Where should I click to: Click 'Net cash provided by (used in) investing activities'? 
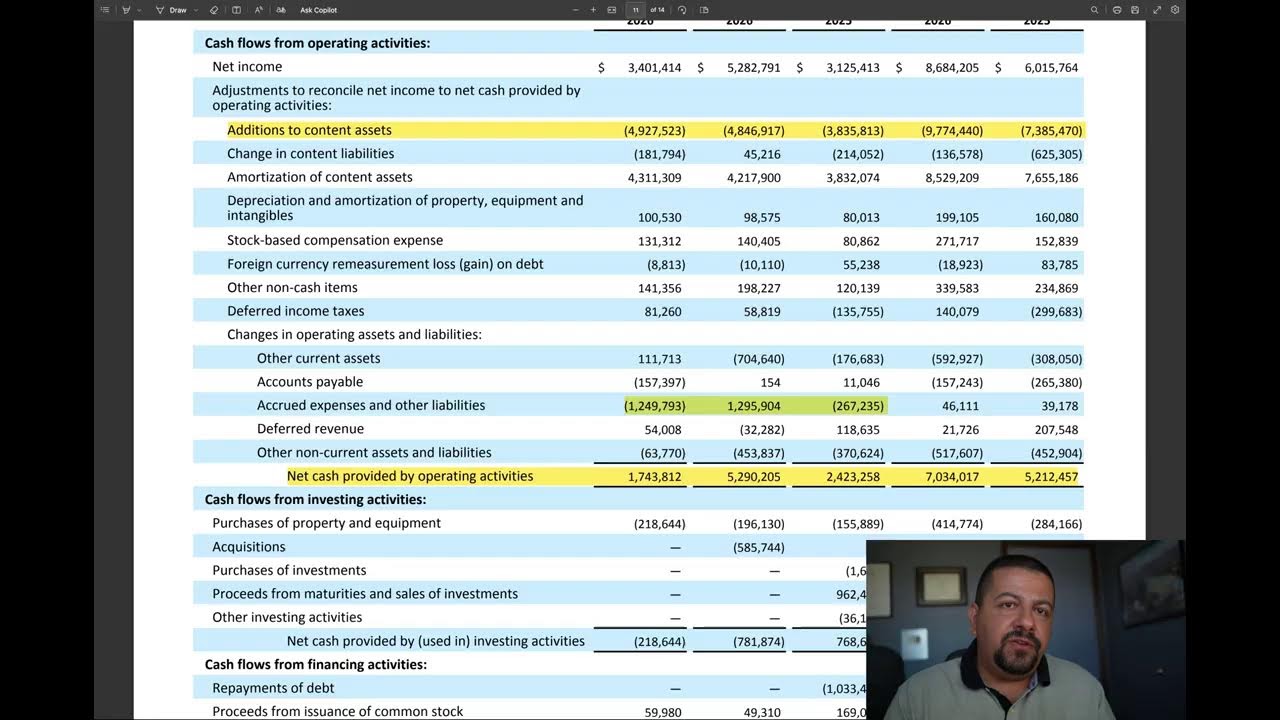436,641
